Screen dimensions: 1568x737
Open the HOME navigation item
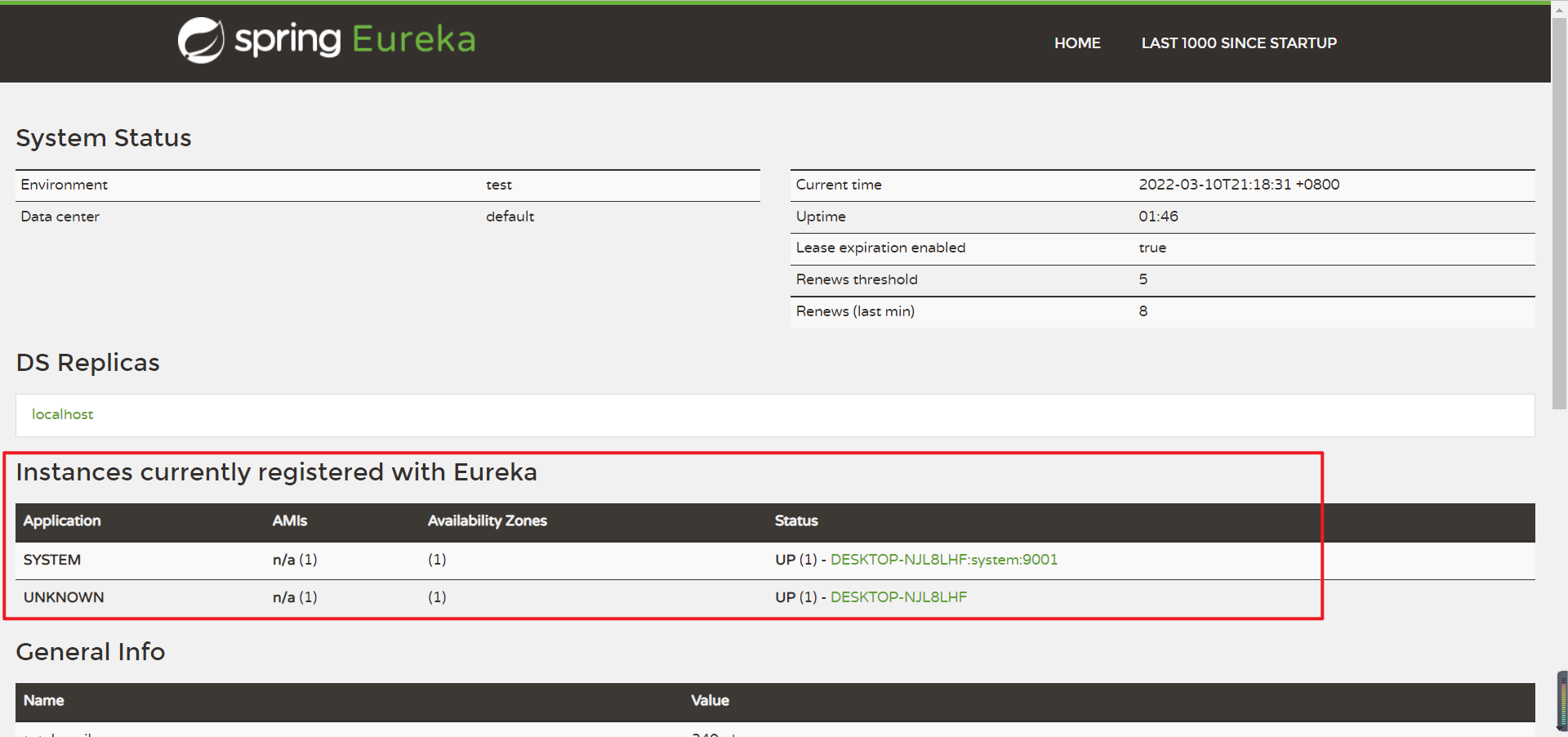[x=1077, y=43]
